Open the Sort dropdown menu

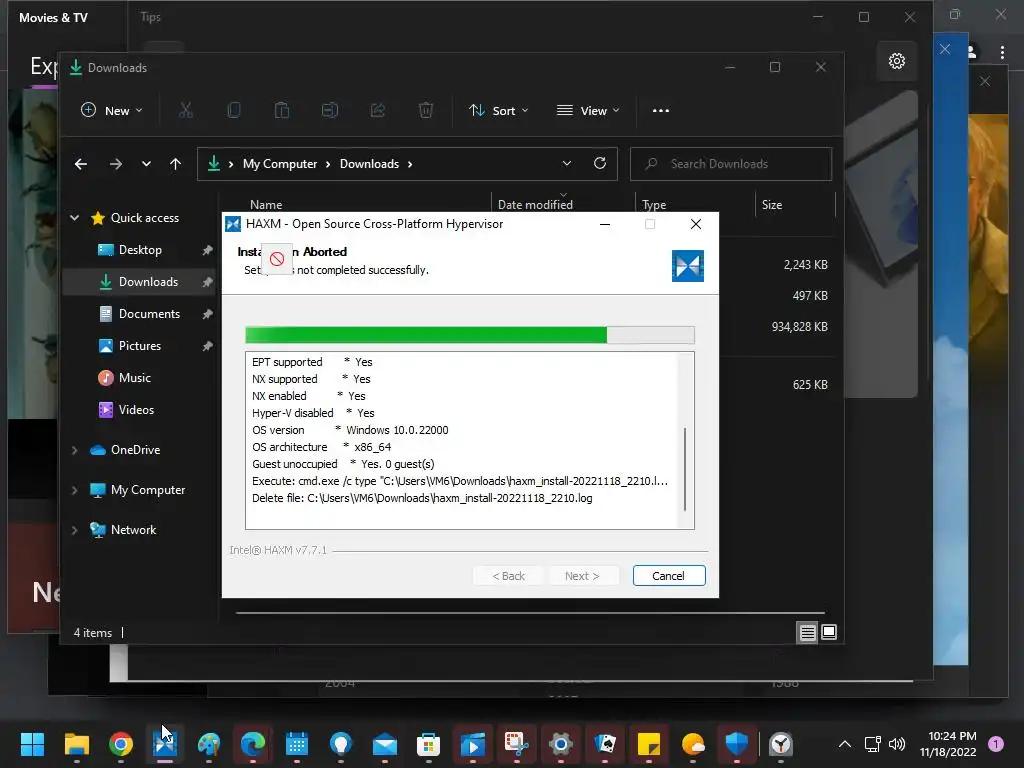point(498,110)
